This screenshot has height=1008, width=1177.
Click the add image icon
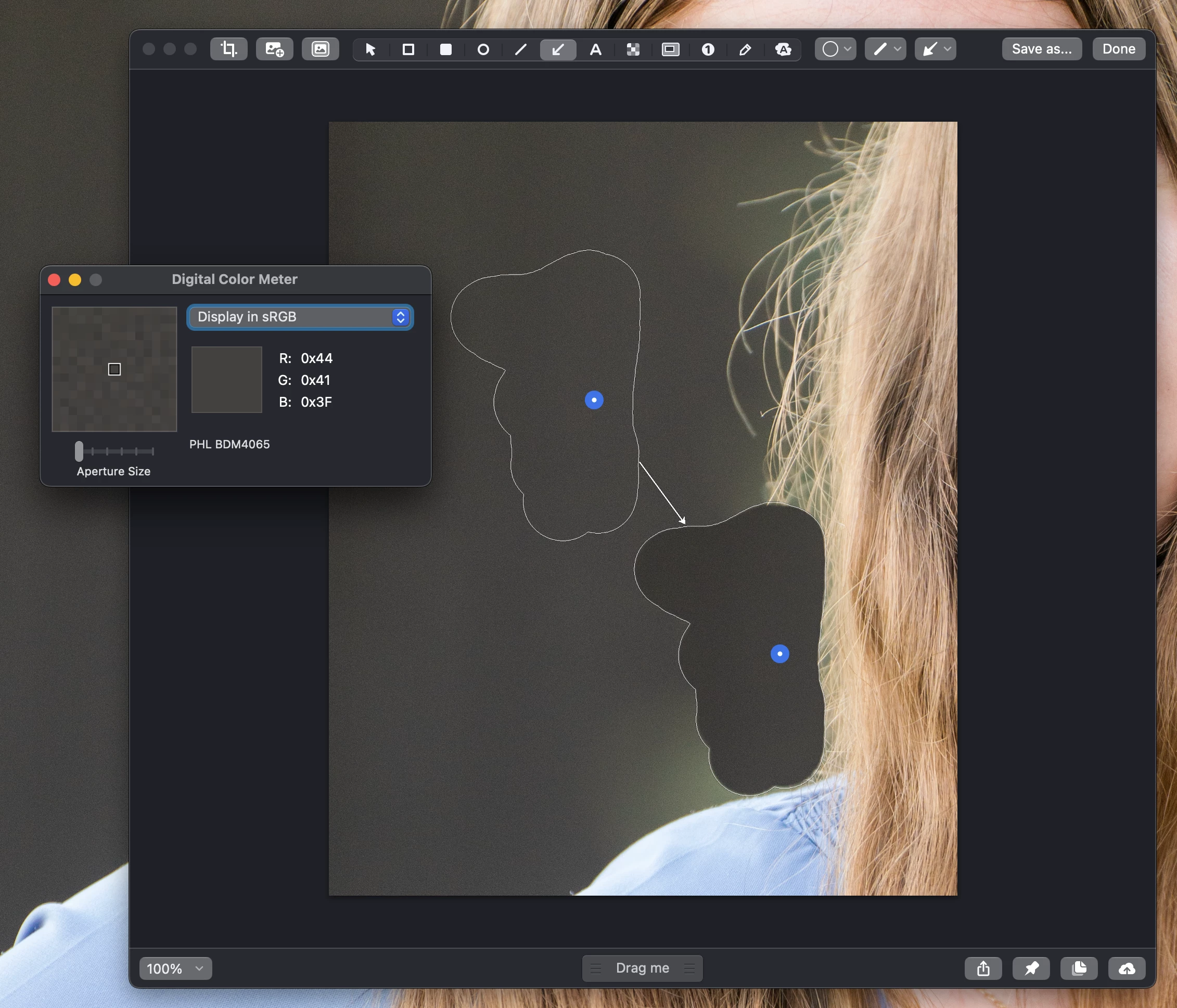(274, 49)
